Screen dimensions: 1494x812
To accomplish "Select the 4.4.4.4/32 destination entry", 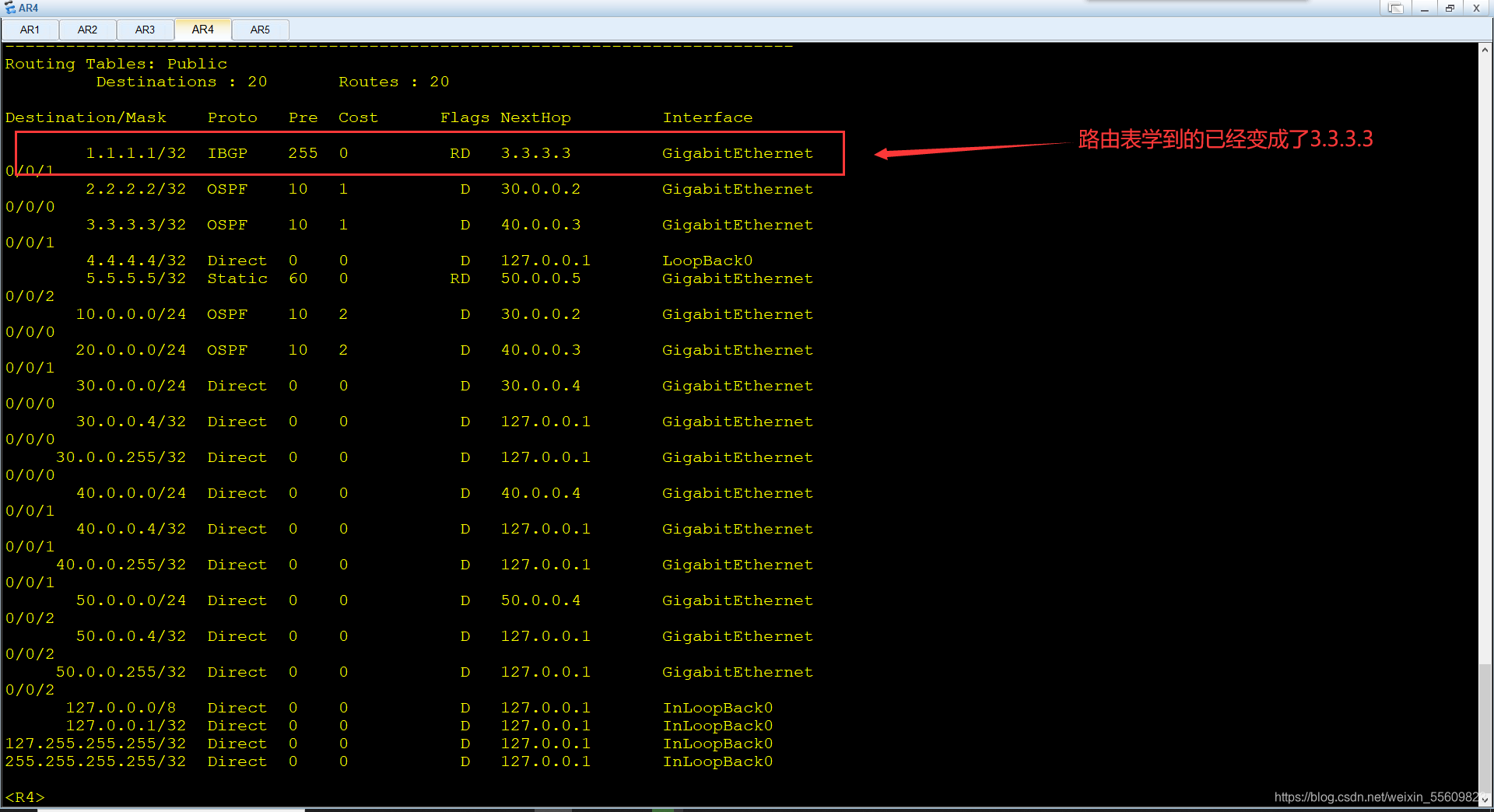I will point(135,261).
